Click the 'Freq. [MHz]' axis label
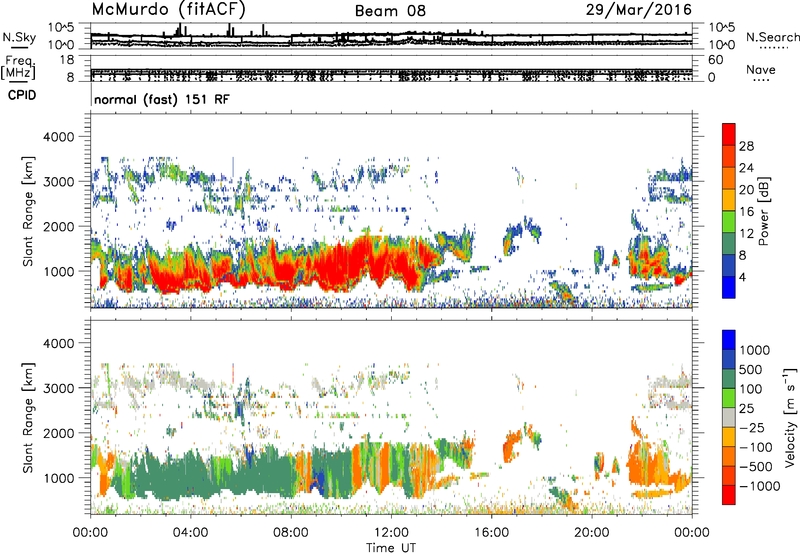The image size is (800, 554). [19, 67]
